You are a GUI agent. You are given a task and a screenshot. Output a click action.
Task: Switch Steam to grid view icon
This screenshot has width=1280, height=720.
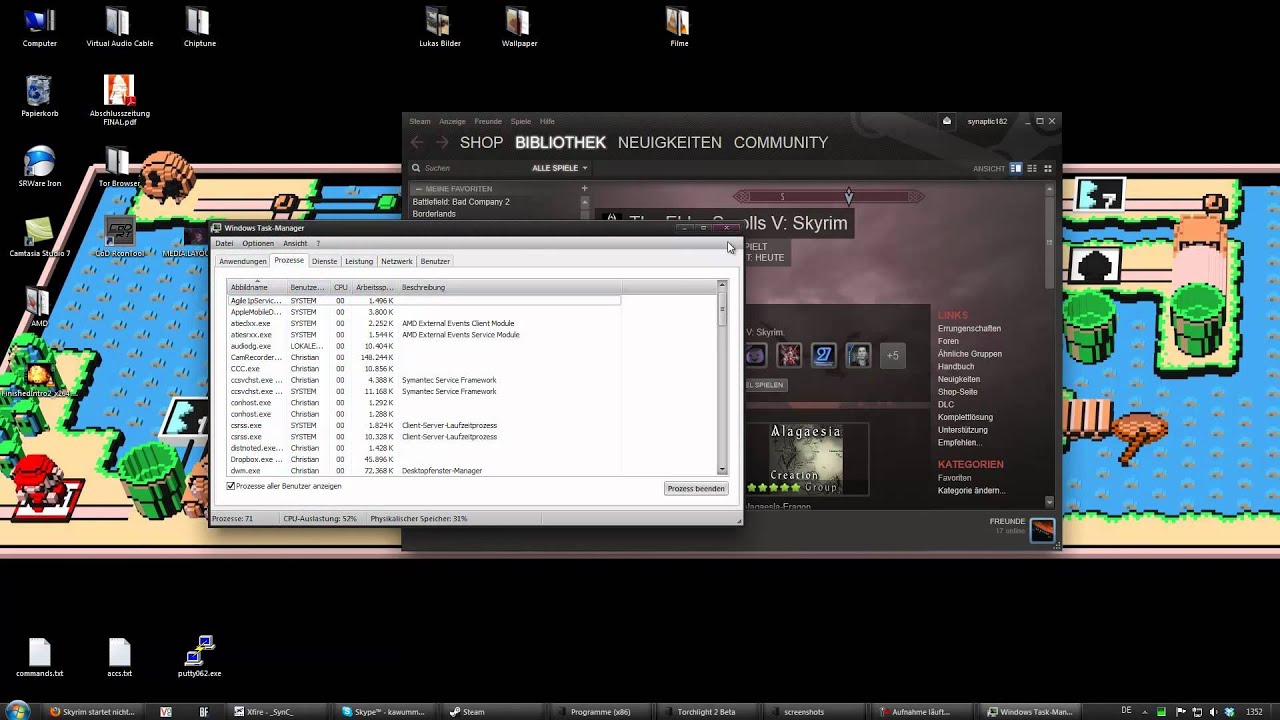pos(1048,168)
